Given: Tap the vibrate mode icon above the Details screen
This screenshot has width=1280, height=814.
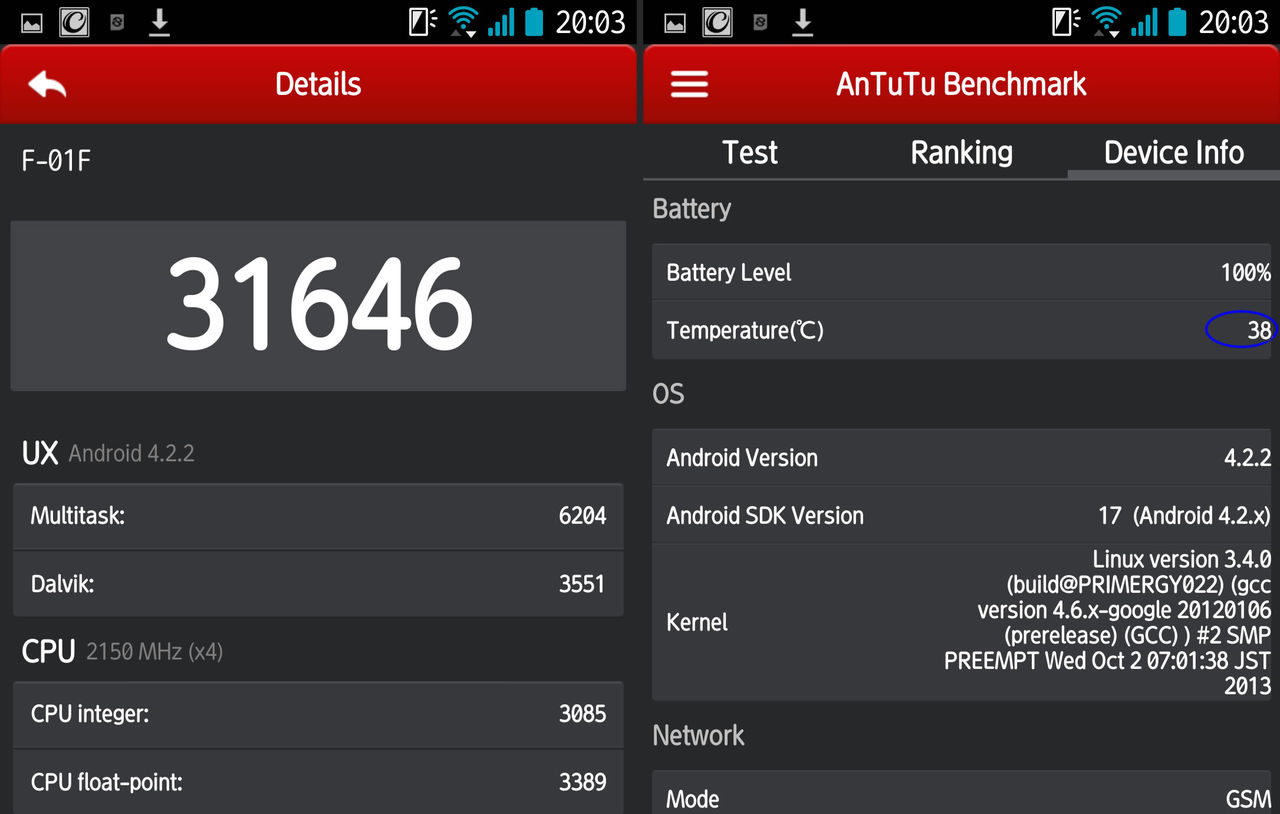Looking at the screenshot, I should click(x=424, y=21).
